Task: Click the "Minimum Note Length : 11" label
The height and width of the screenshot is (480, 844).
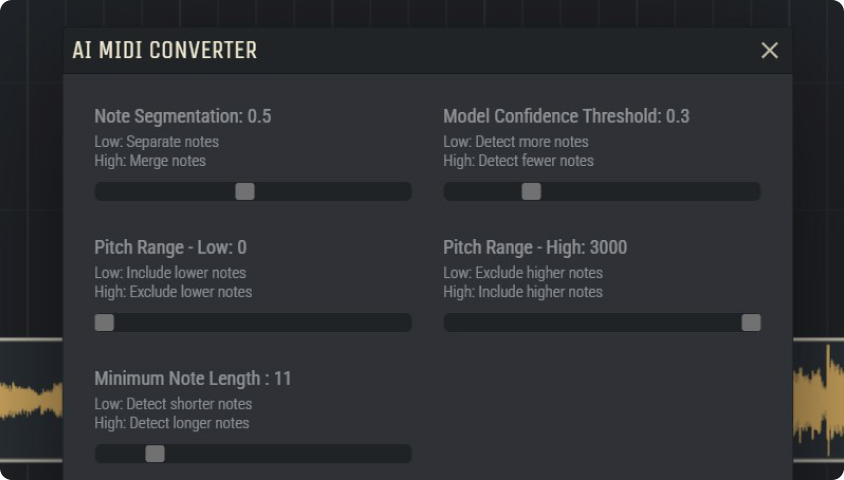Action: [x=192, y=379]
